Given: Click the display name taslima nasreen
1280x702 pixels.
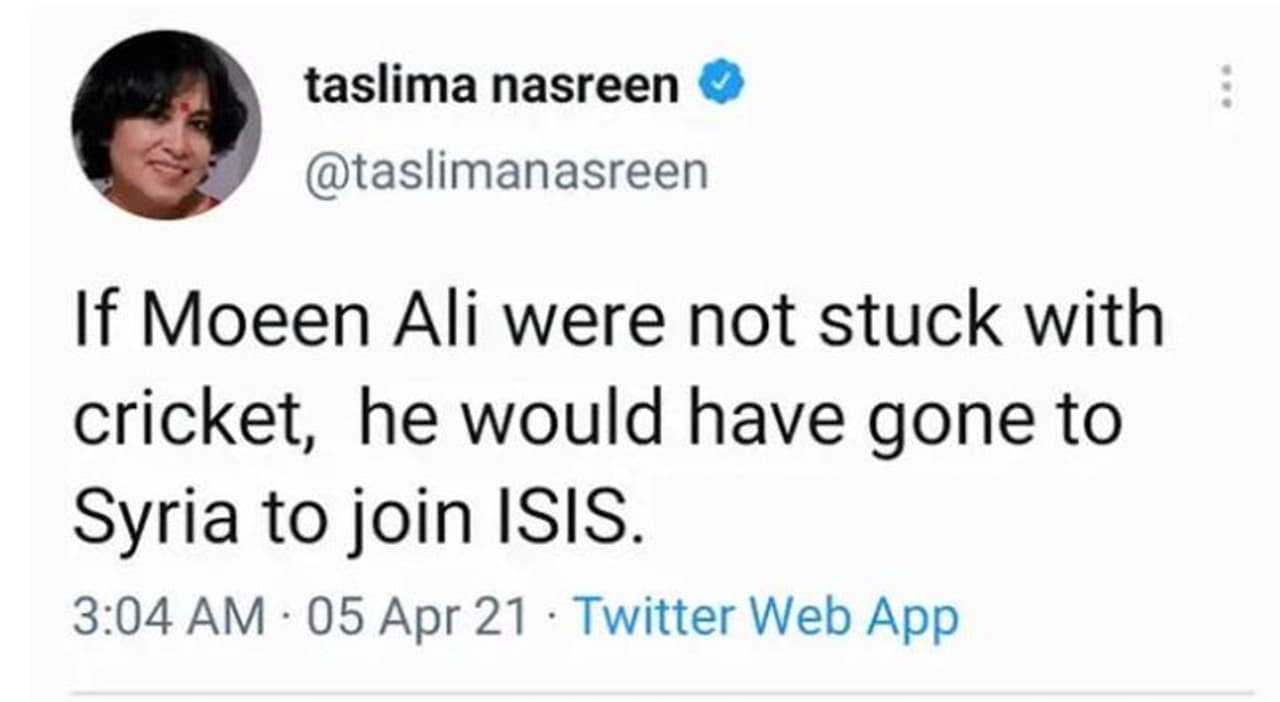Looking at the screenshot, I should (x=492, y=86).
